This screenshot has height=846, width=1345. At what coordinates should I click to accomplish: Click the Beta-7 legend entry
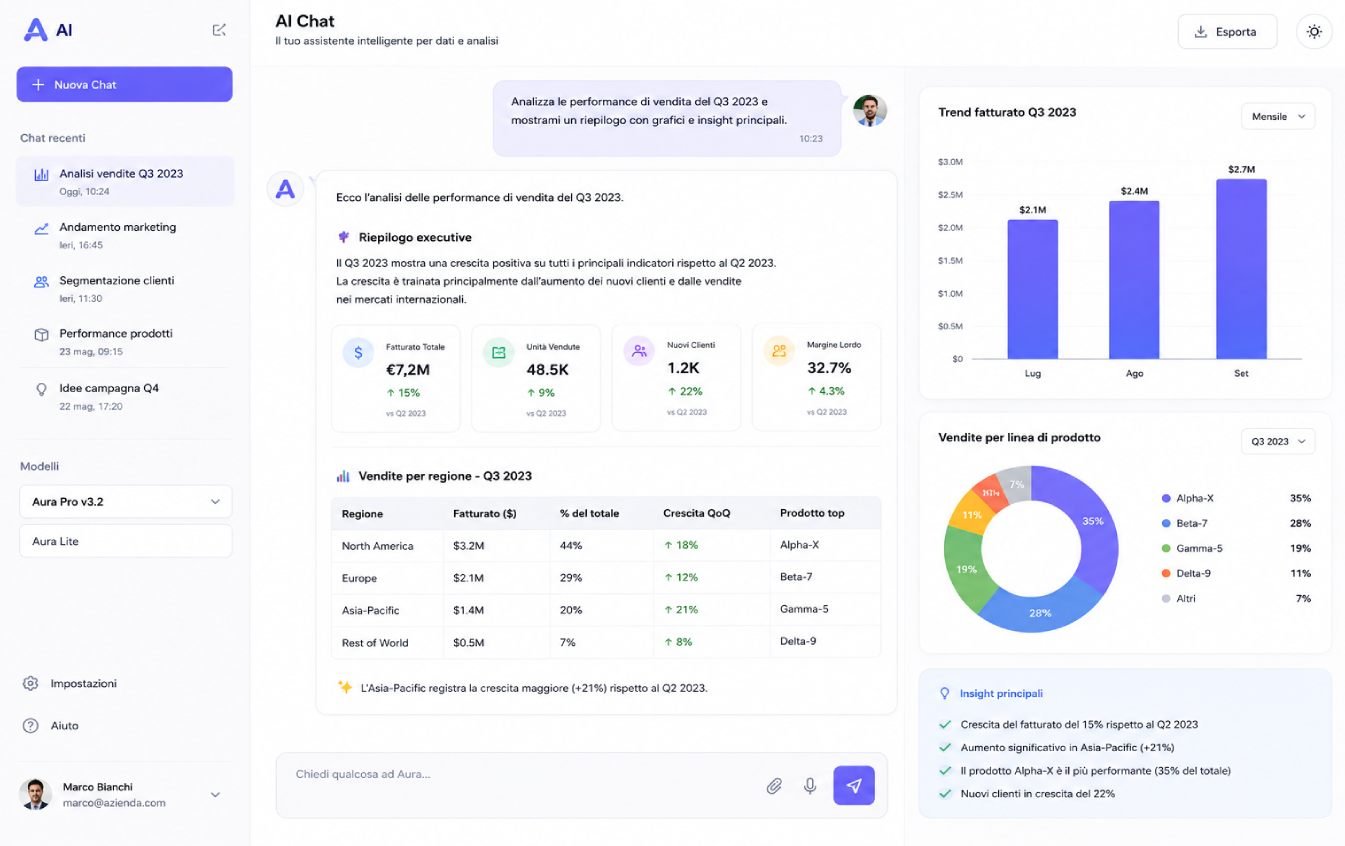click(1236, 523)
